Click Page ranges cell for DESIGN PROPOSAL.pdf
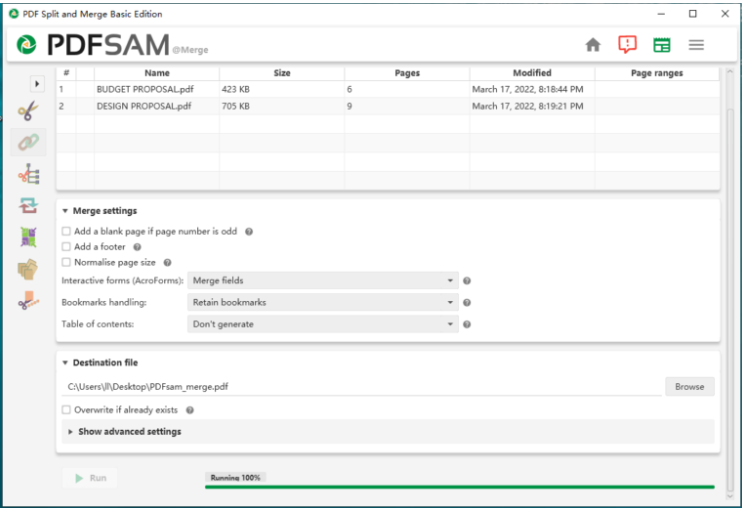 pos(657,106)
